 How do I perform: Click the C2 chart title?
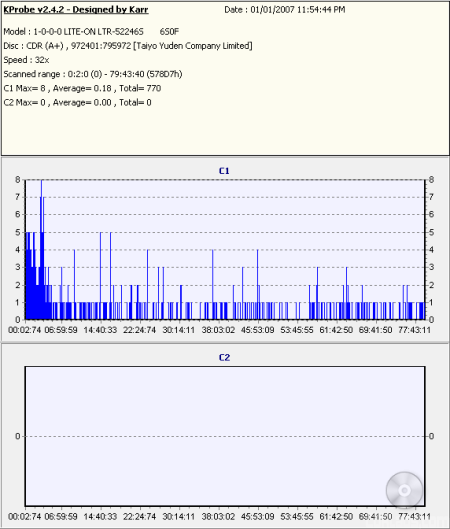pyautogui.click(x=224, y=357)
